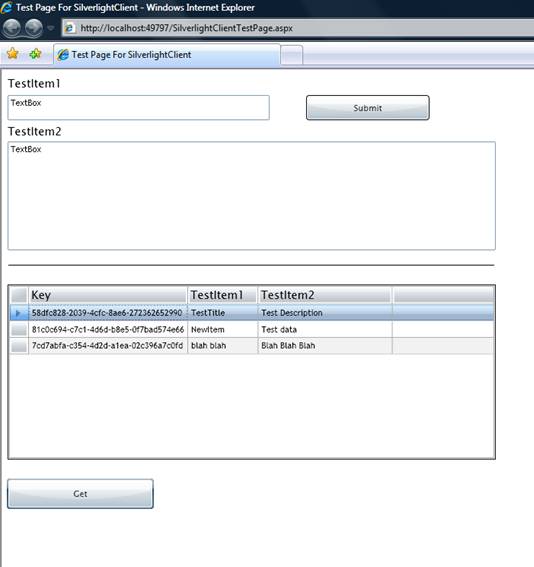Screen dimensions: 534x567
Task: Click key cell 81c0c694-c7c1-4d6d-b8e5-0f7bad574e66
Action: pyautogui.click(x=108, y=329)
